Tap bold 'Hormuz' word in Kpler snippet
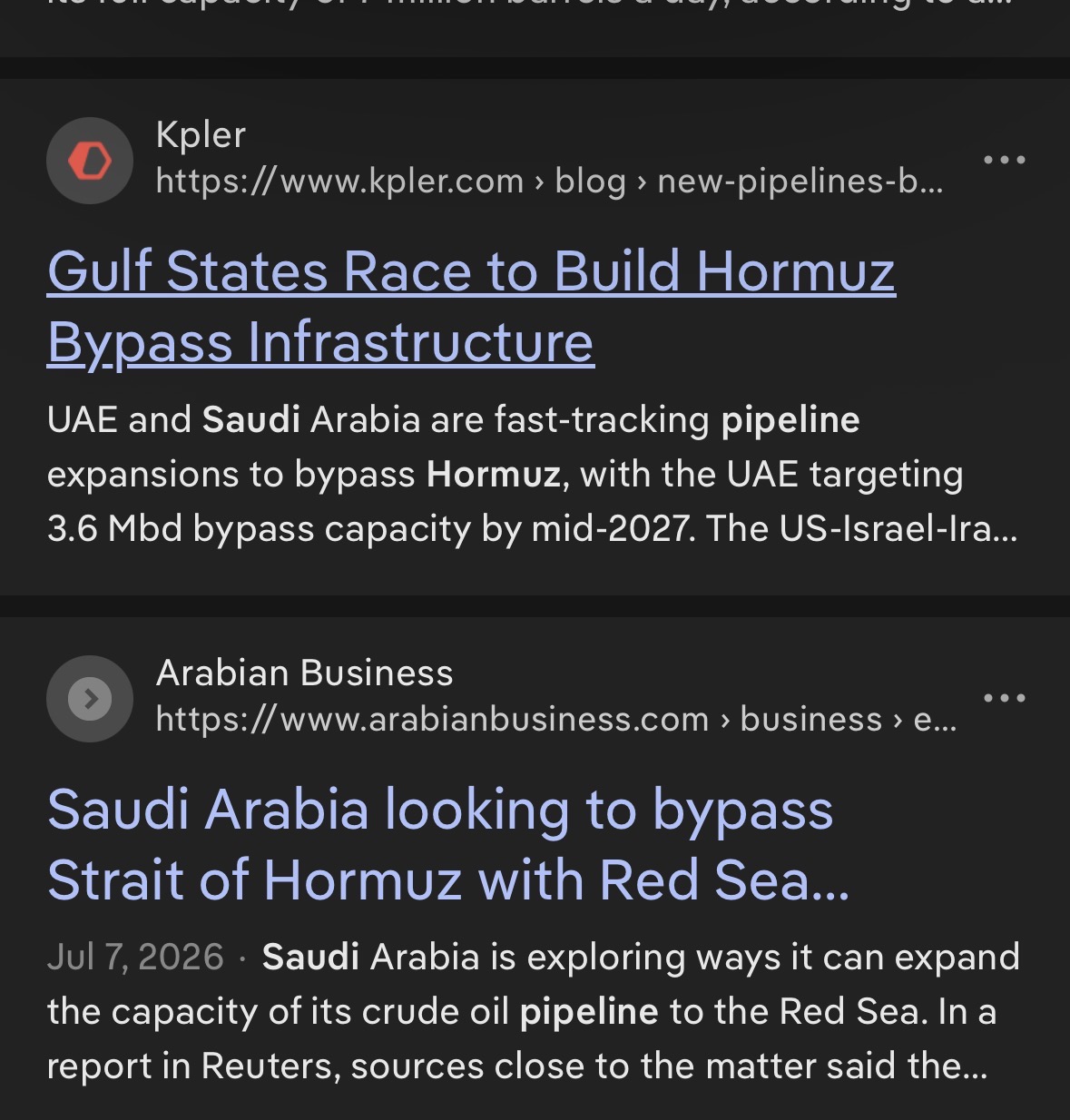 493,475
